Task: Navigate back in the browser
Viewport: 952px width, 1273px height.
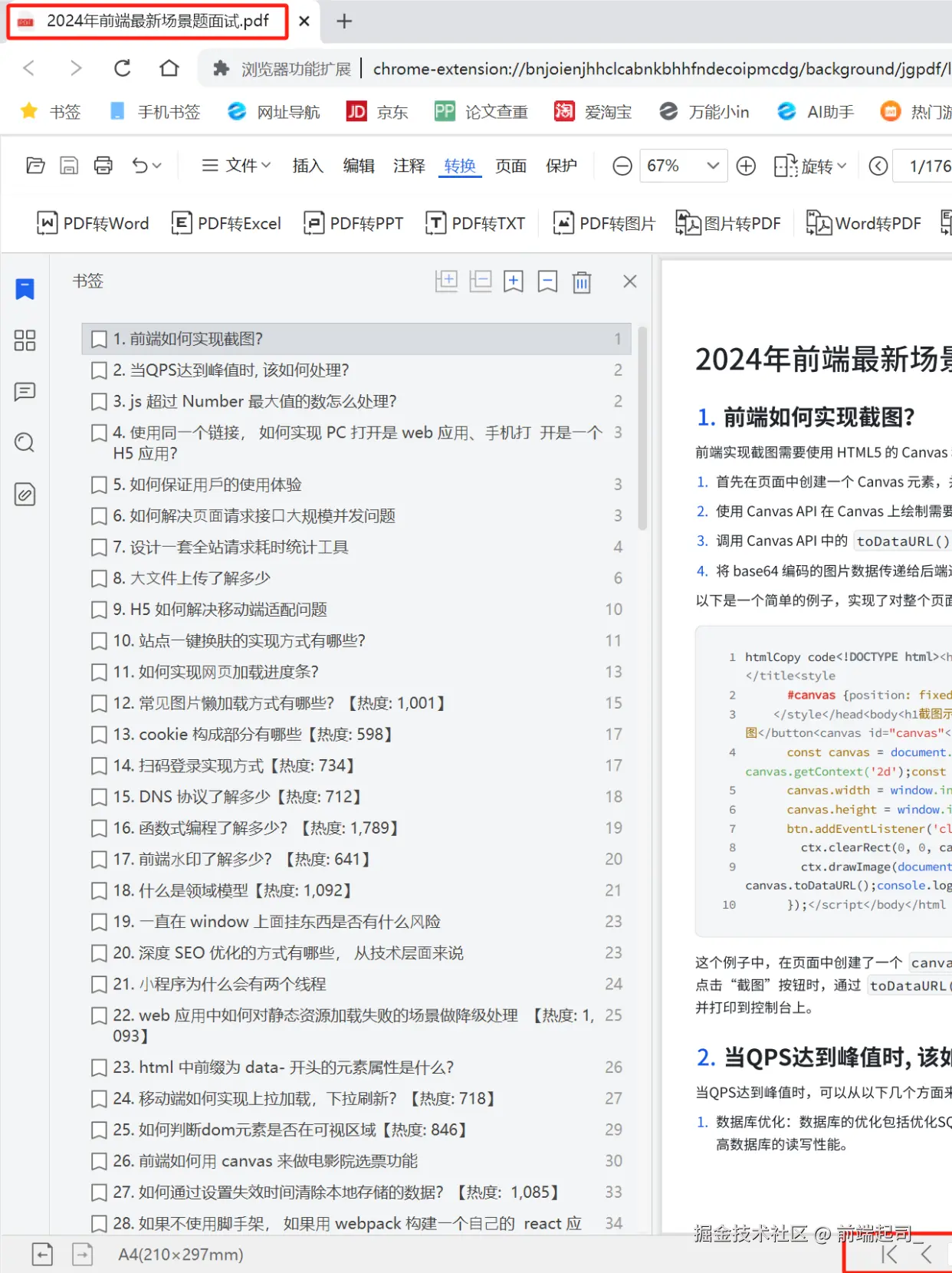Action: point(29,68)
